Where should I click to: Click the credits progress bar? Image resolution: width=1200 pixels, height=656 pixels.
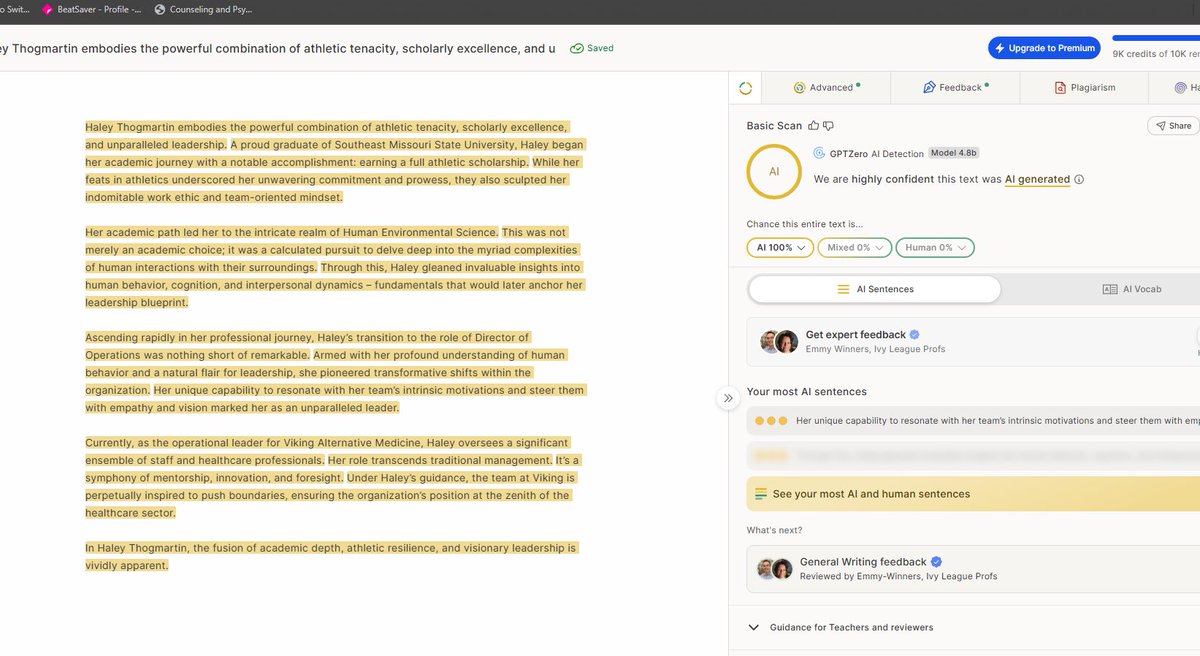(x=1156, y=37)
